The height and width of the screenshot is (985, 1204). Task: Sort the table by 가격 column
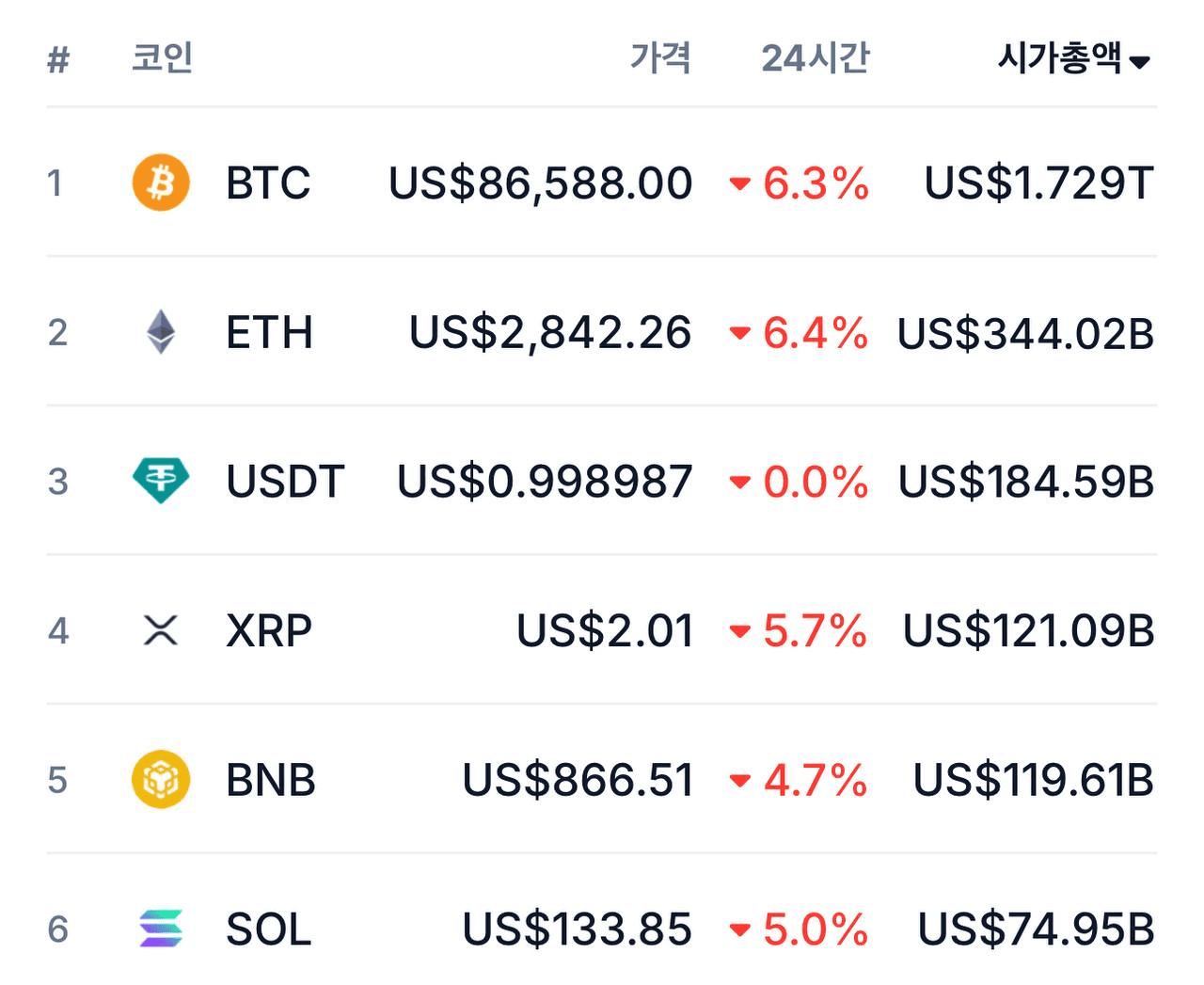pos(660,58)
